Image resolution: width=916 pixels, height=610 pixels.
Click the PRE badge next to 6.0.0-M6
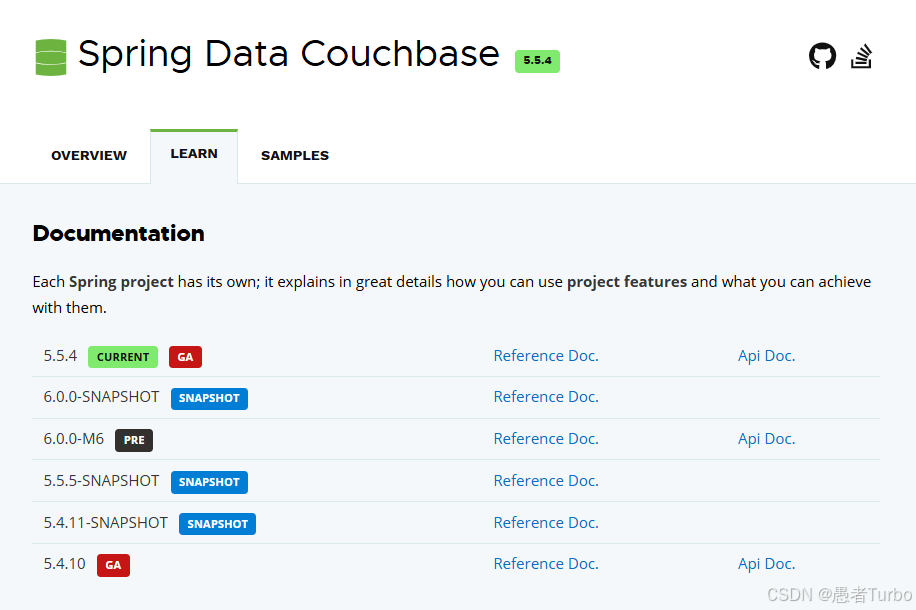click(x=134, y=441)
